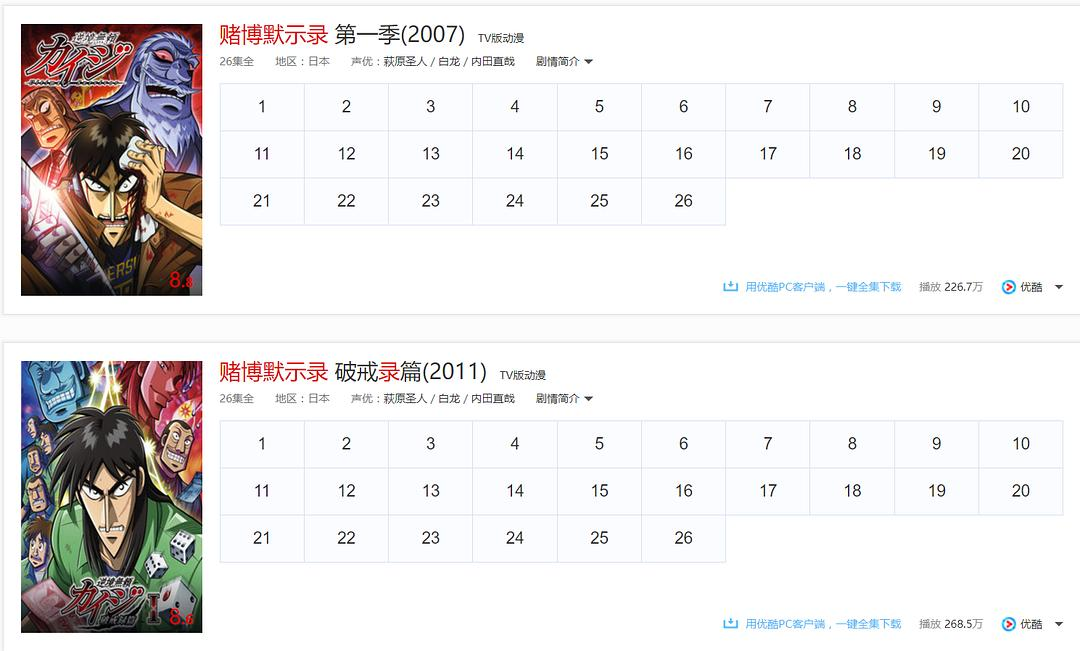Image resolution: width=1080 pixels, height=651 pixels.
Task: Play episode 26 of 第一季
Action: pyautogui.click(x=683, y=201)
